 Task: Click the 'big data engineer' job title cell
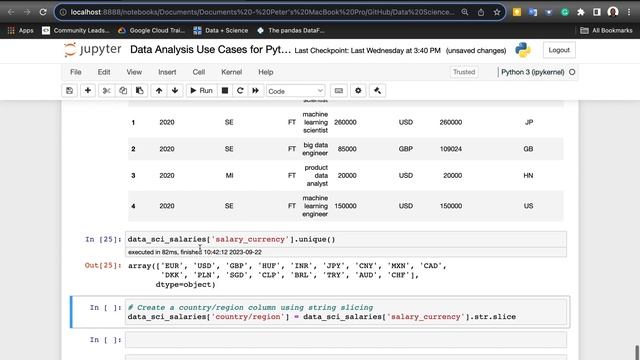click(x=315, y=149)
